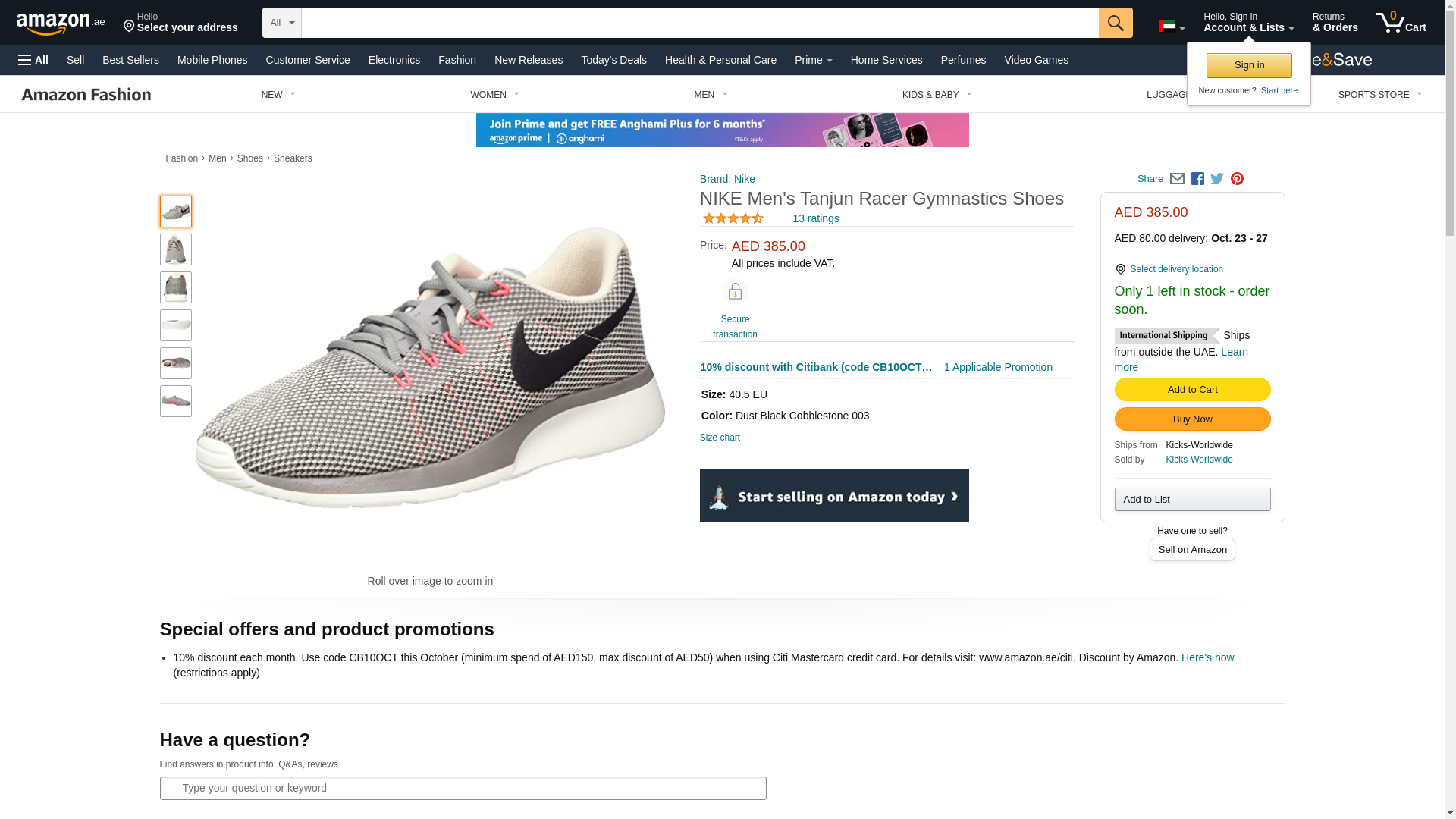The height and width of the screenshot is (819, 1456).
Task: Select the second shoe thumbnail image
Action: (176, 249)
